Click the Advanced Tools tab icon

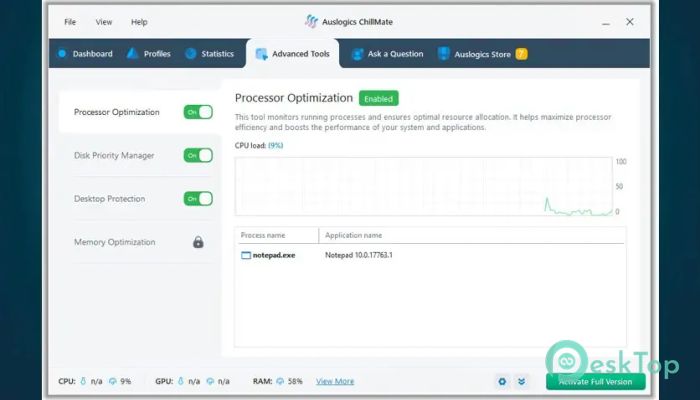point(261,54)
